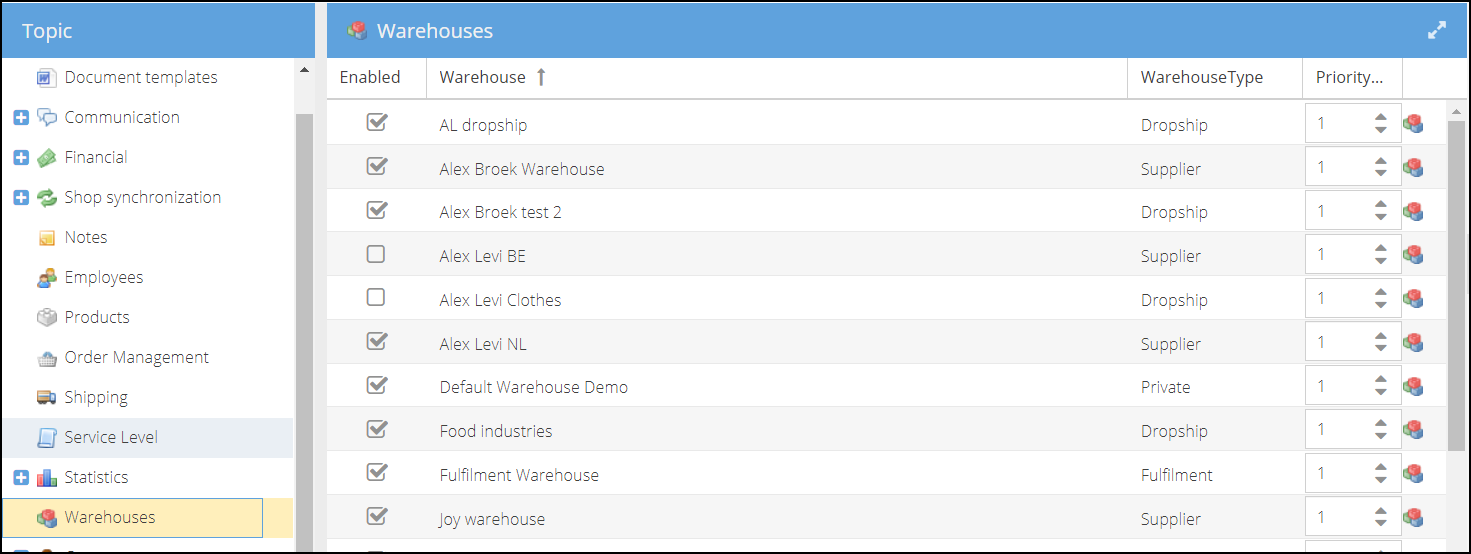Click the priority field for Joy warehouse
The height and width of the screenshot is (554, 1471).
[x=1338, y=518]
